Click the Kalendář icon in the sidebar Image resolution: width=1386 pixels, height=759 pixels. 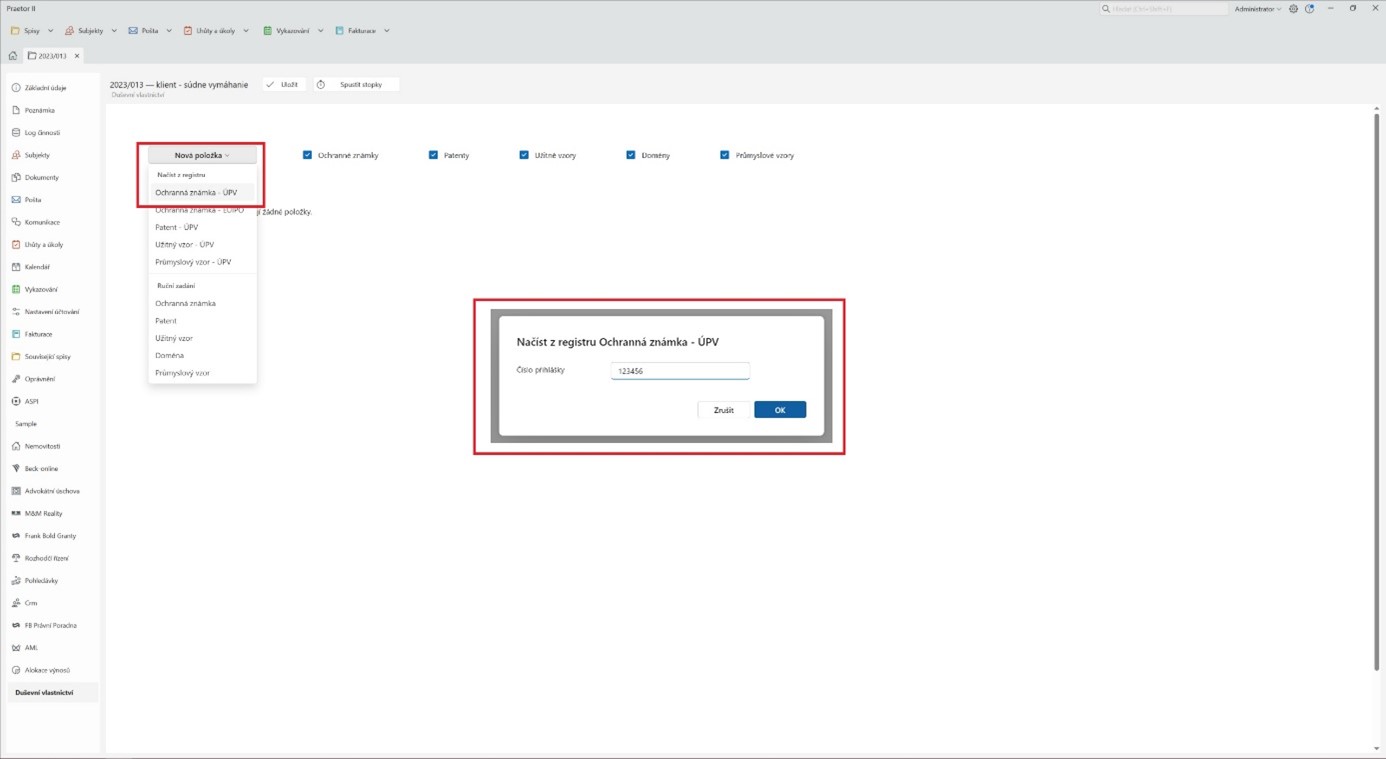(16, 267)
